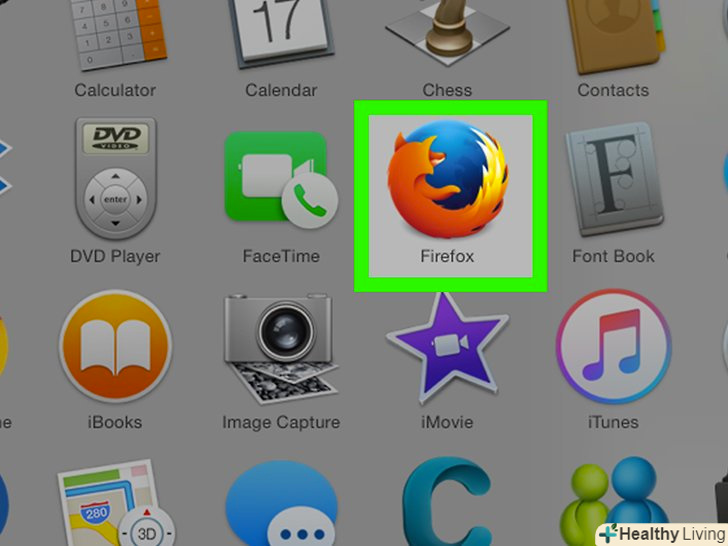Click the iMovie label text
This screenshot has height=546, width=728.
447,422
